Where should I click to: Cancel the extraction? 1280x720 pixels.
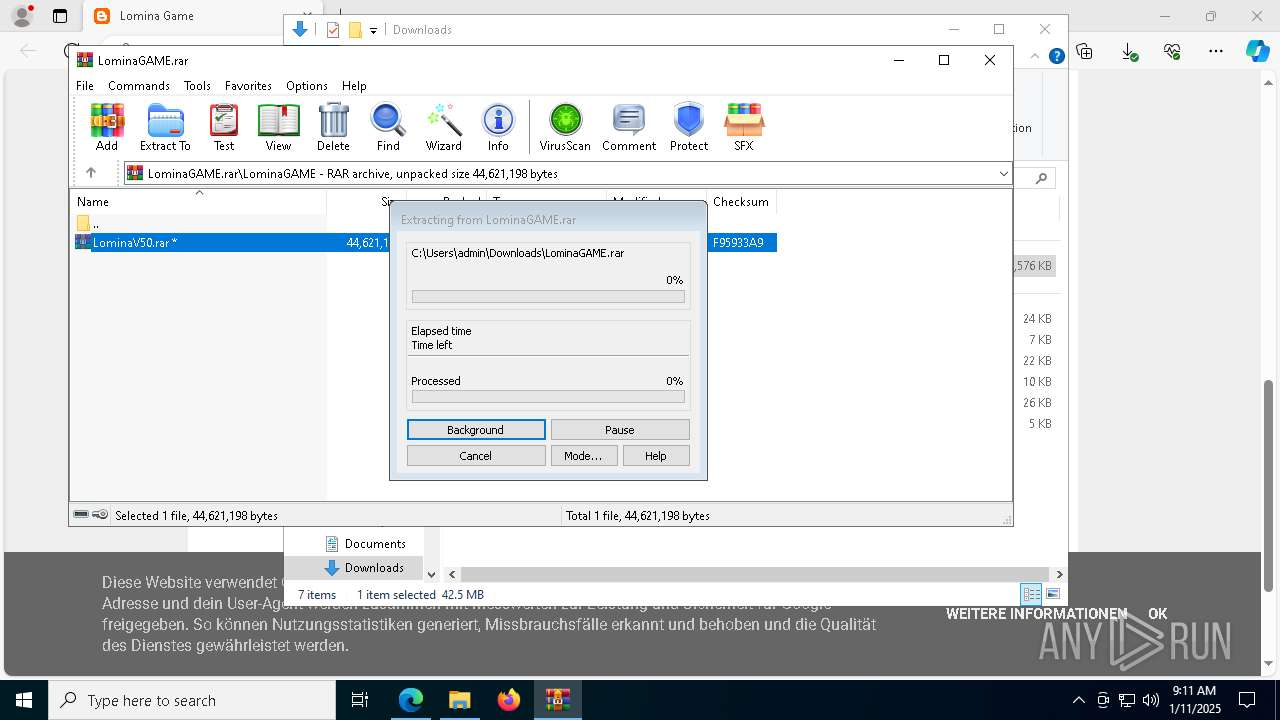point(476,456)
